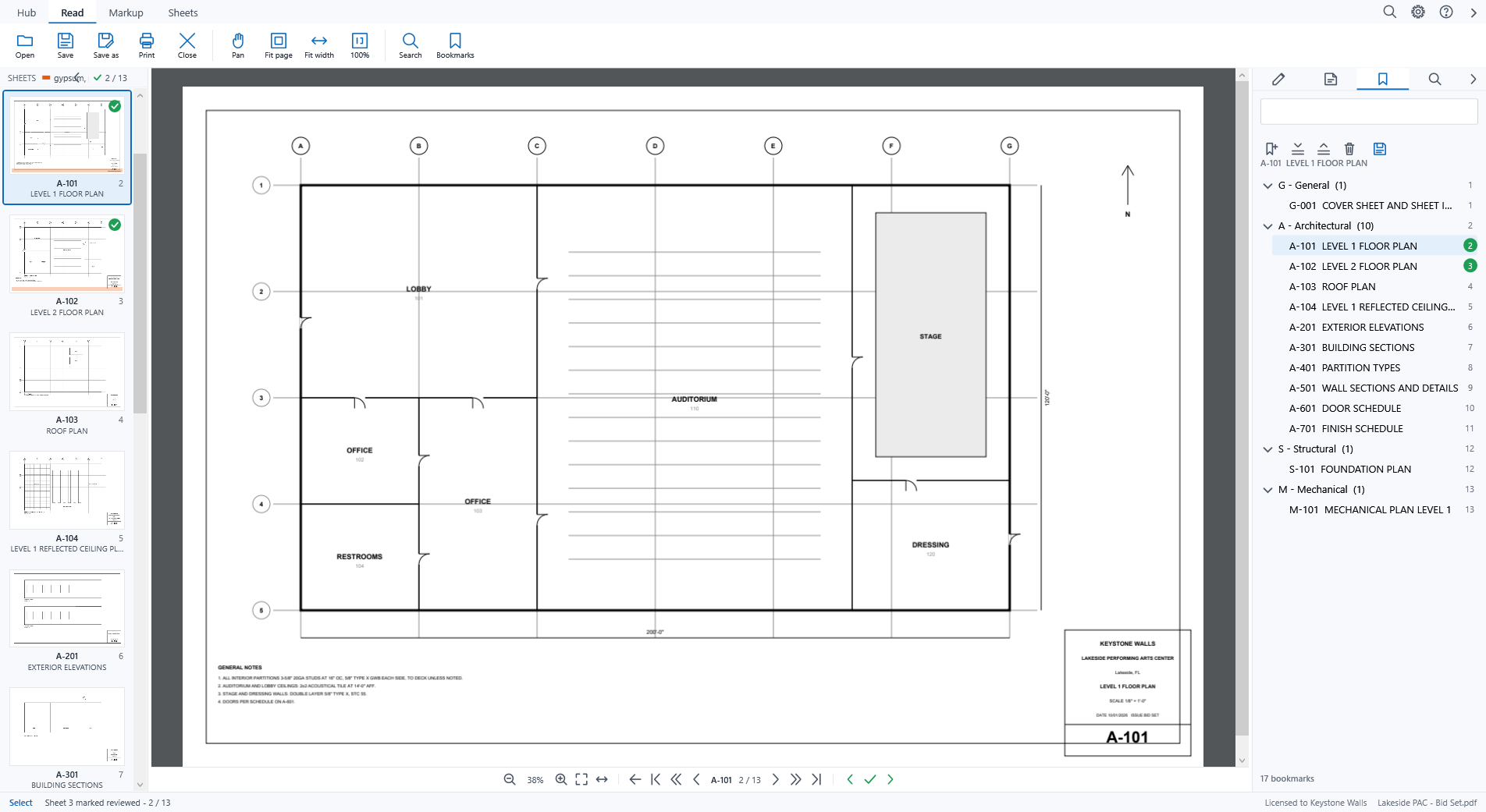Switch to the pencil markup panel tab

point(1278,79)
